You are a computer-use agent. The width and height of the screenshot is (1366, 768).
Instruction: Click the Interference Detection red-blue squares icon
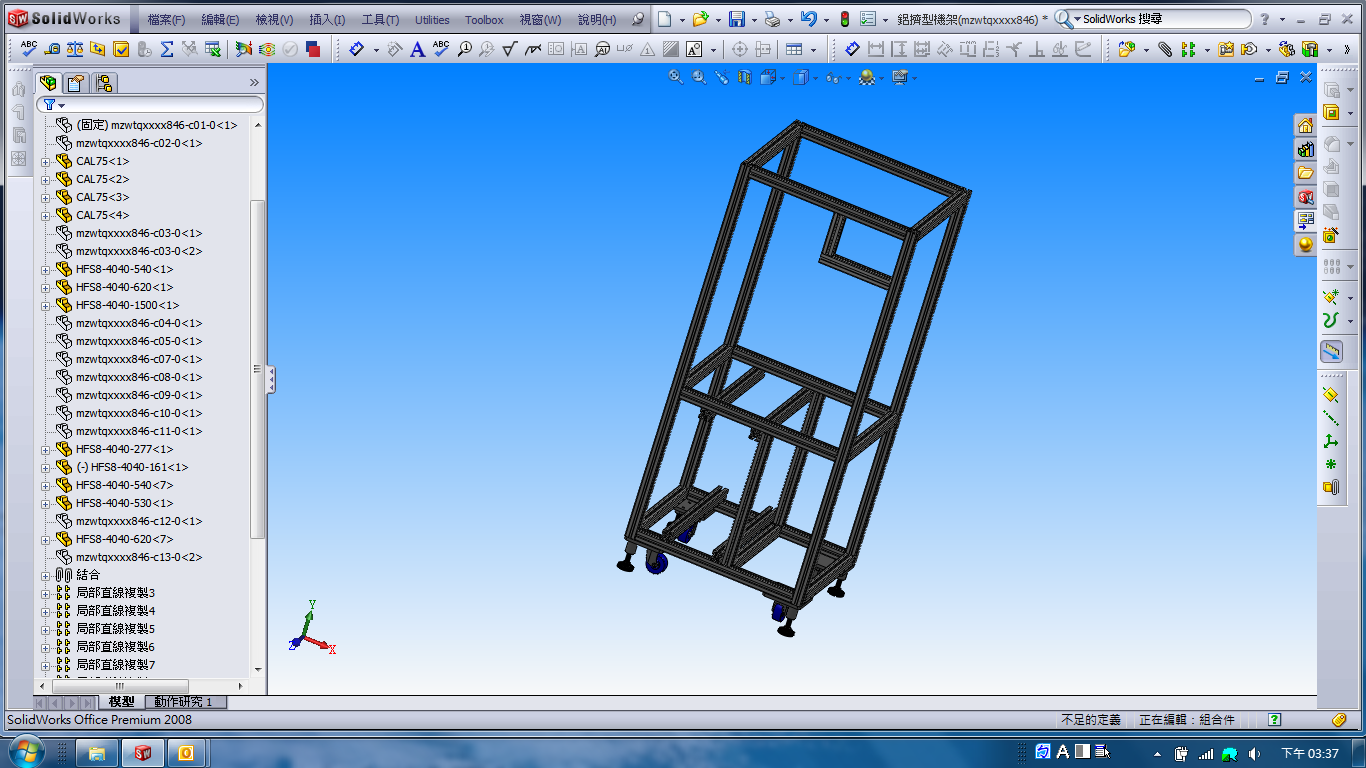click(x=313, y=48)
